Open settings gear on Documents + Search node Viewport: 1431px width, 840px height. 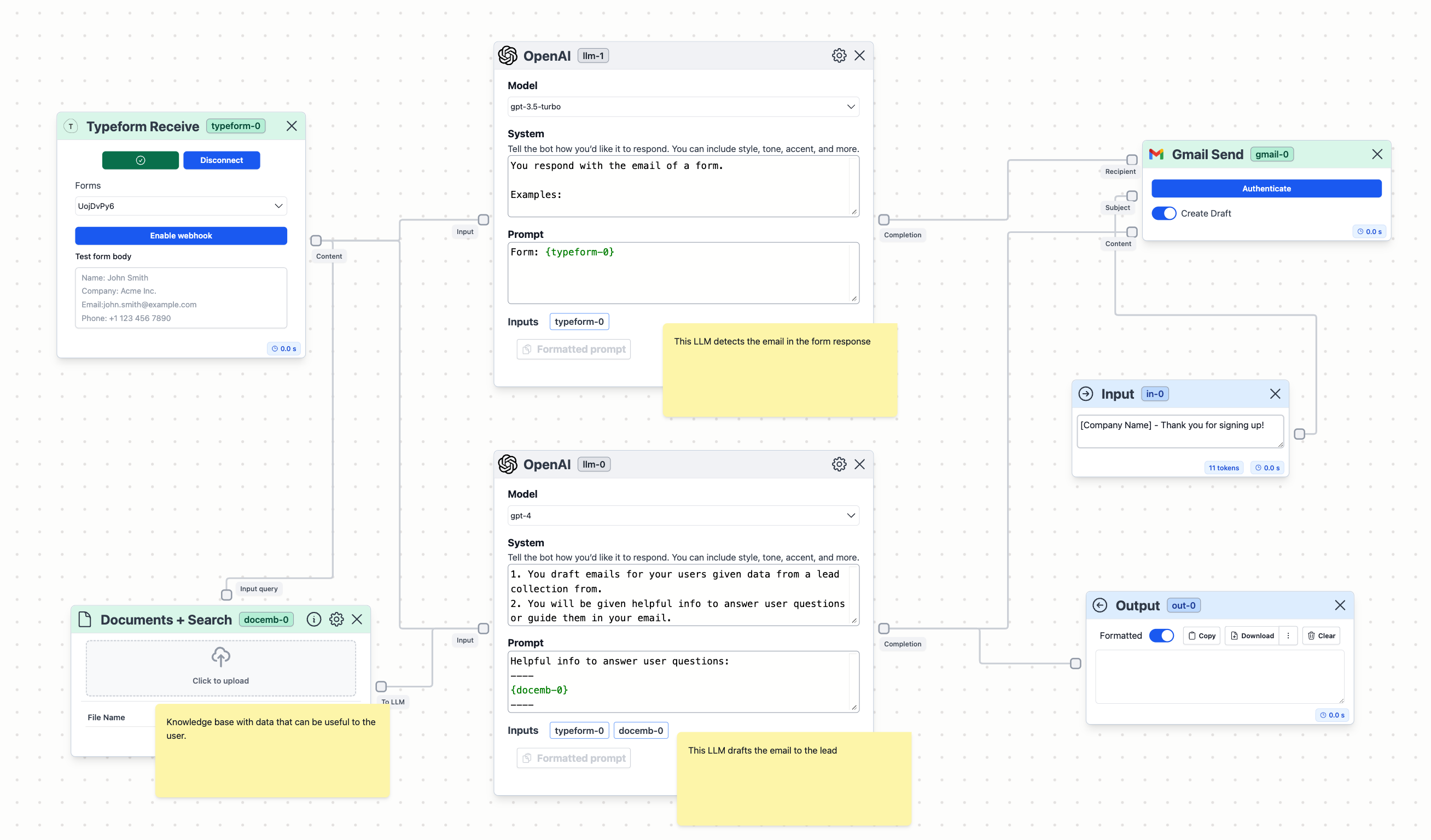337,619
